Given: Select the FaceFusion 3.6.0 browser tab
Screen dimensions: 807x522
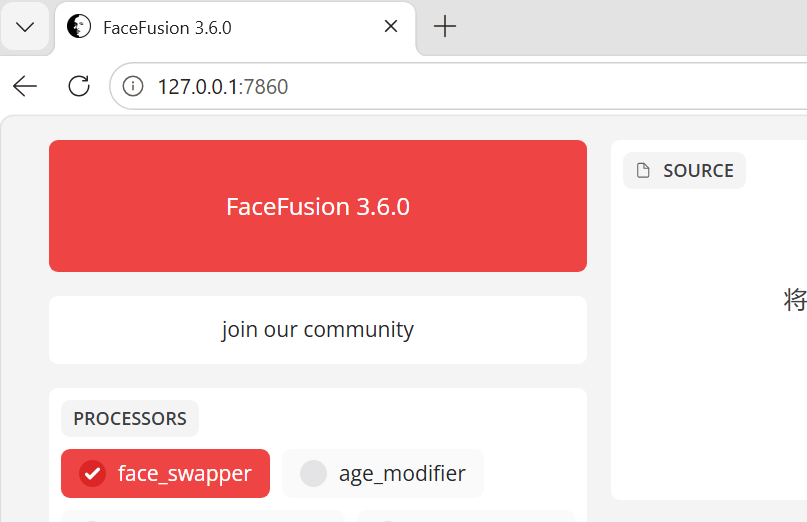Looking at the screenshot, I should click(235, 27).
